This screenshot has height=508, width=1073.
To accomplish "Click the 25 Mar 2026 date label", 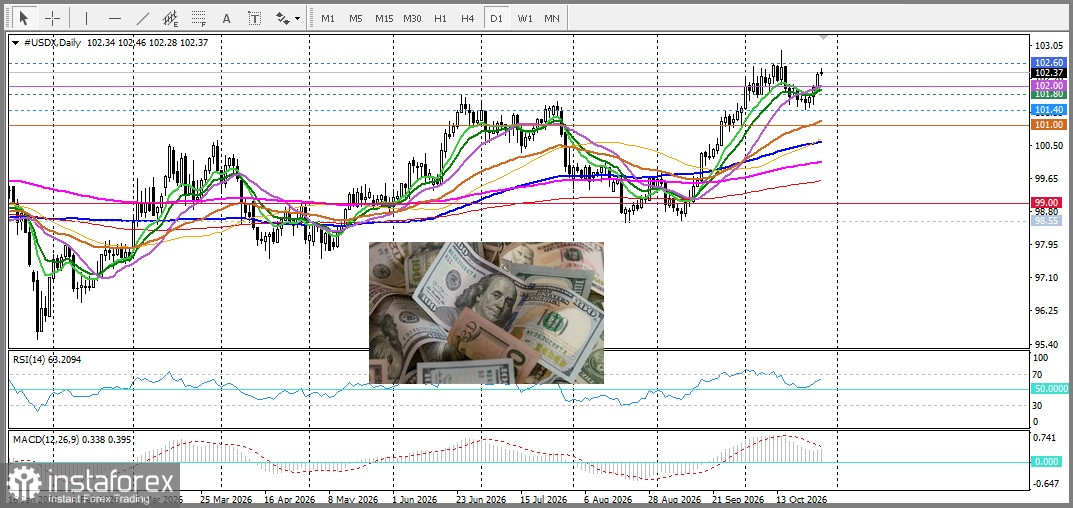I will pyautogui.click(x=226, y=499).
